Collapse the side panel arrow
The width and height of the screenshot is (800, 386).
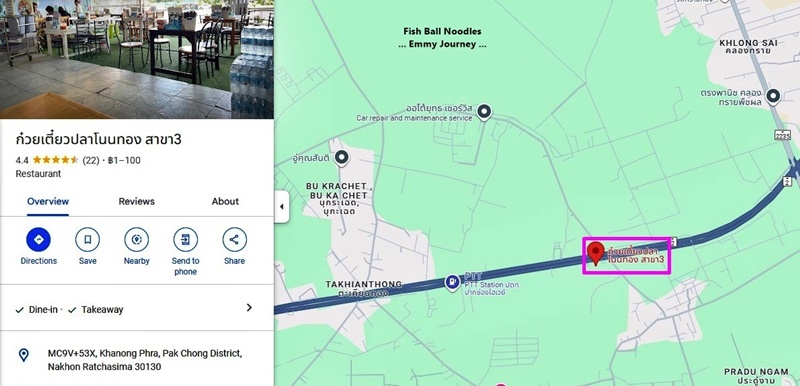pyautogui.click(x=282, y=207)
